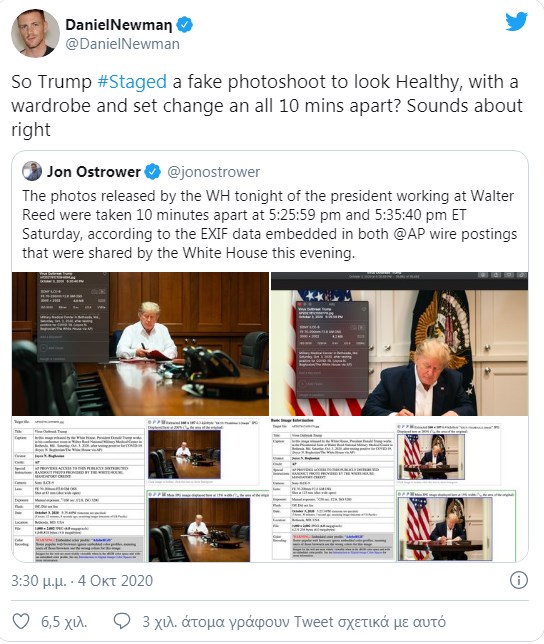Click the Twitter bird logo
Image resolution: width=544 pixels, height=644 pixels.
516,21
